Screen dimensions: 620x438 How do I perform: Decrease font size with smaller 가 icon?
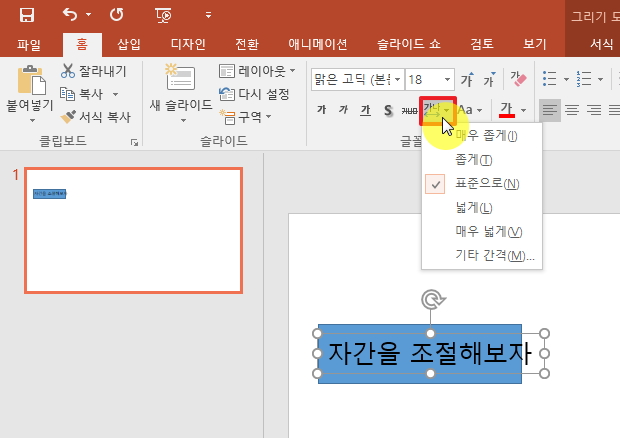[x=490, y=79]
